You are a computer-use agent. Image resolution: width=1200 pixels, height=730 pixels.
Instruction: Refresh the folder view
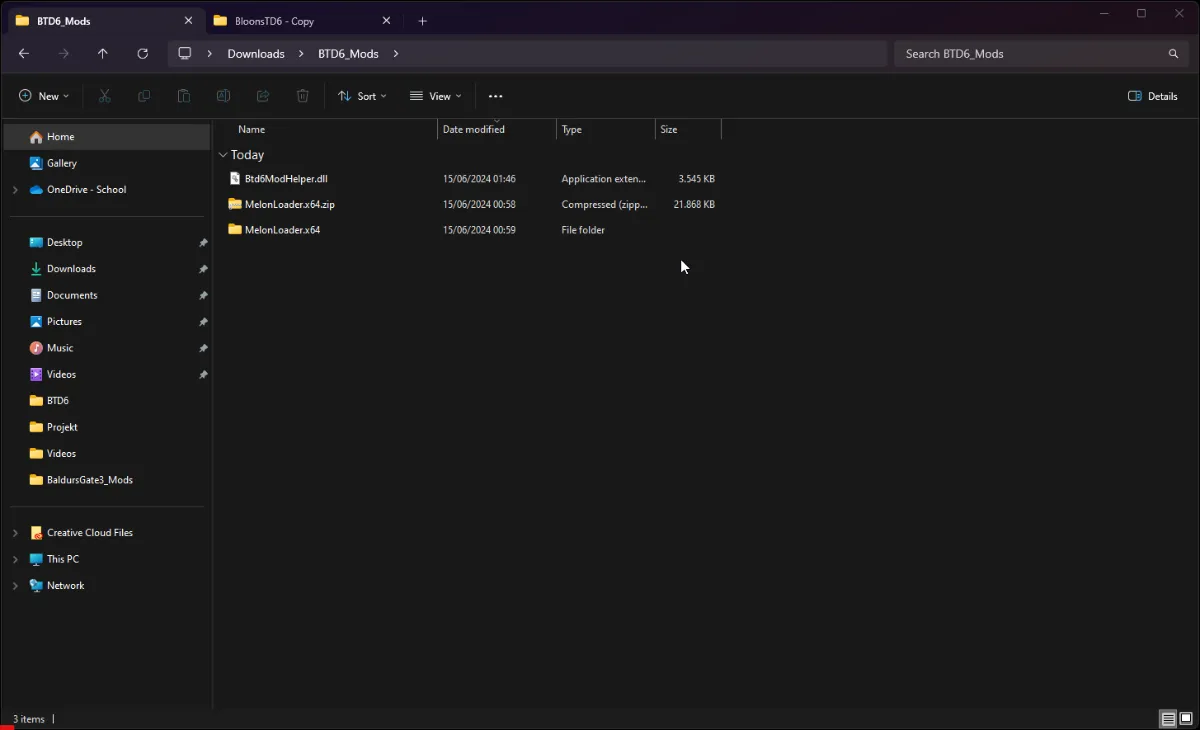point(143,53)
